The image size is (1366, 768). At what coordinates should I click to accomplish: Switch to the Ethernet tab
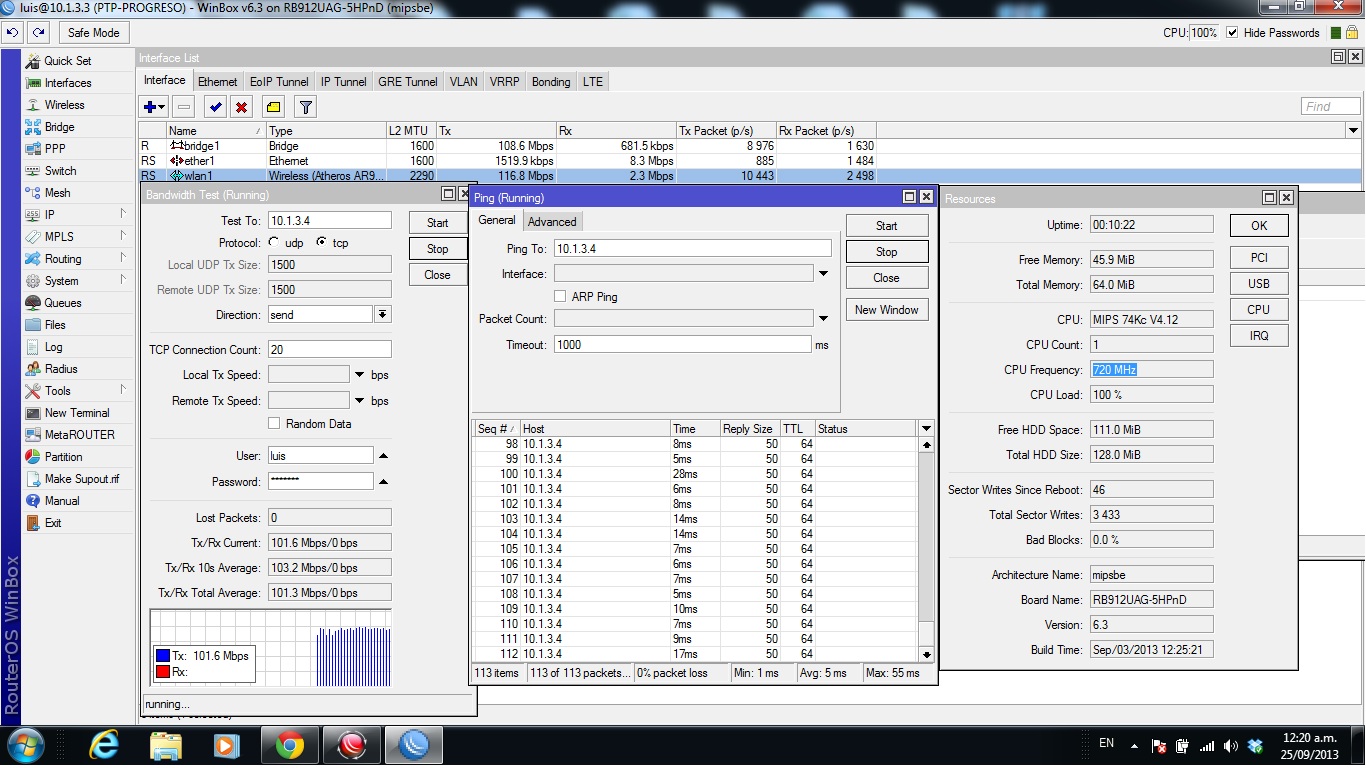[218, 82]
